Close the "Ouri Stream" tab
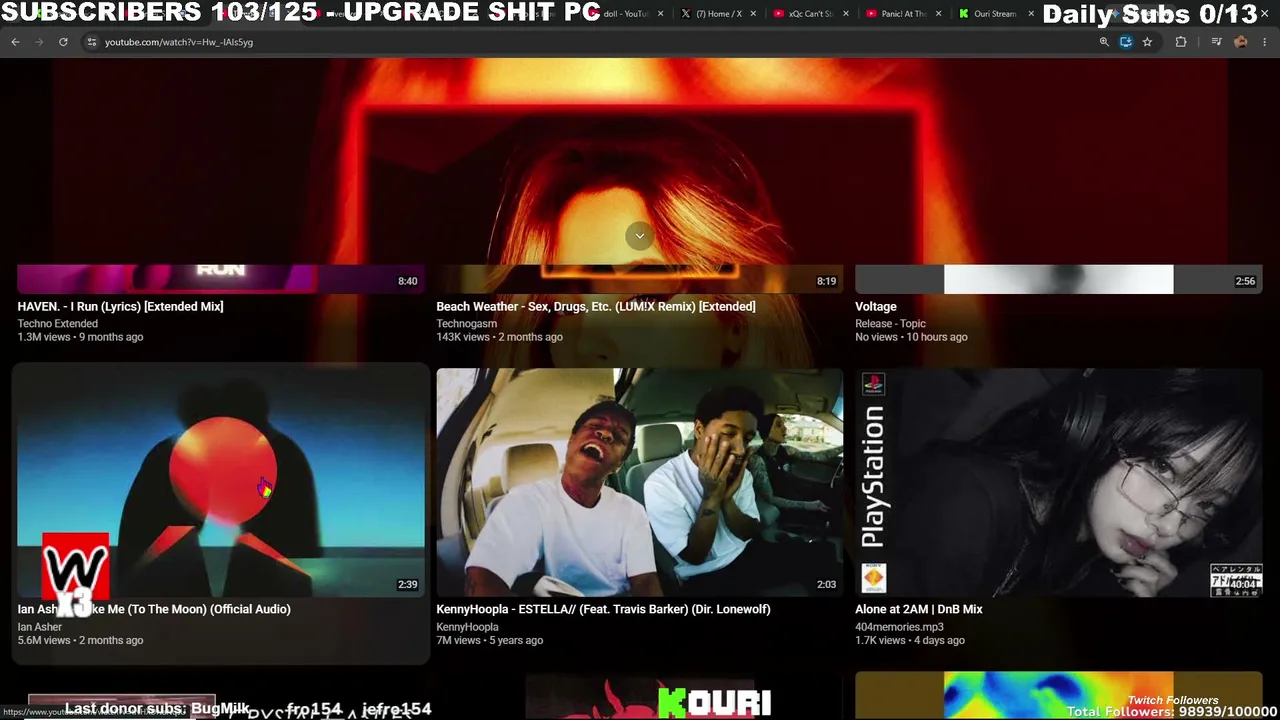The height and width of the screenshot is (720, 1280). click(x=1031, y=14)
